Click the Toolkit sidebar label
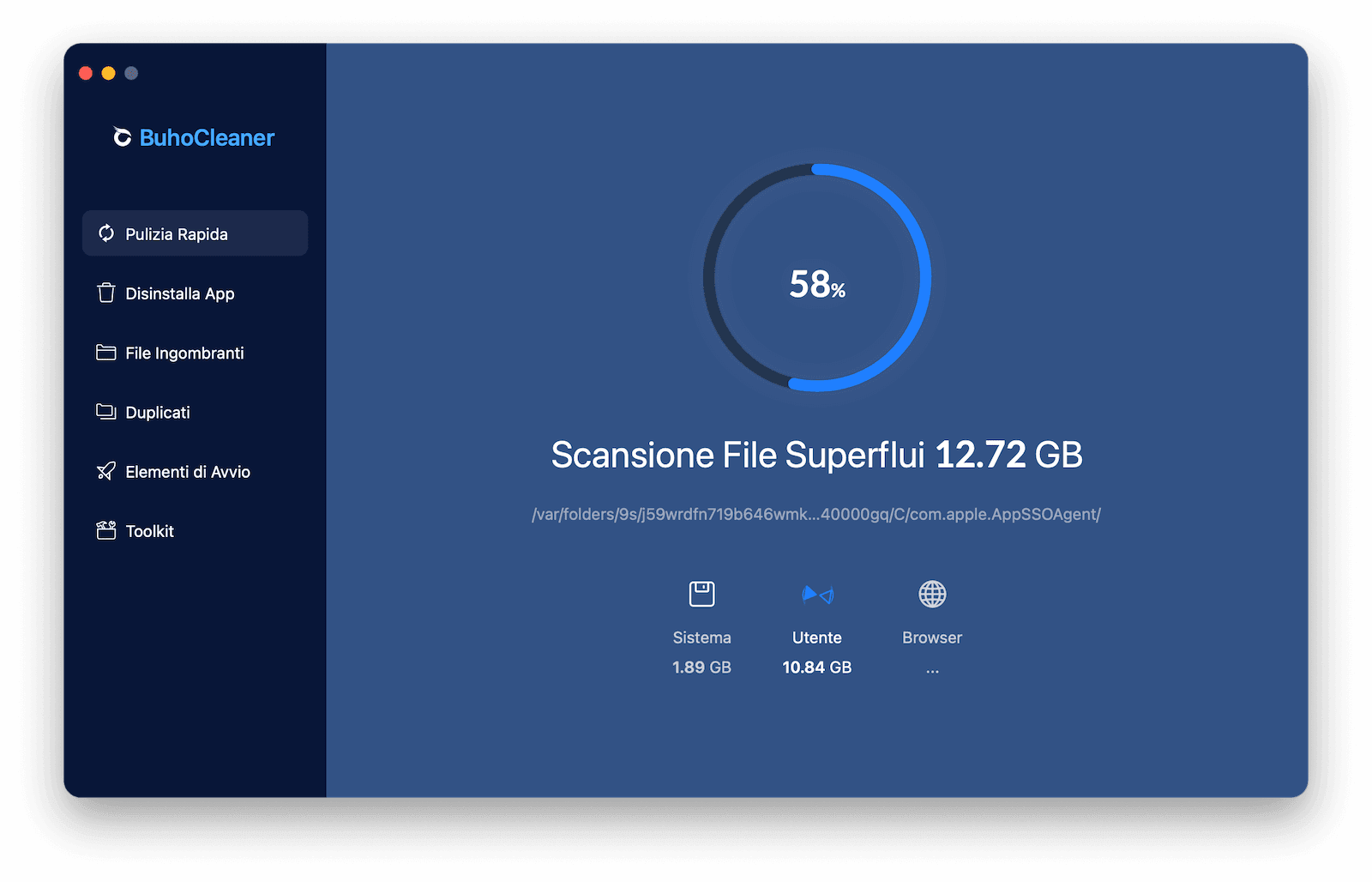This screenshot has width=1372, height=882. (x=151, y=530)
